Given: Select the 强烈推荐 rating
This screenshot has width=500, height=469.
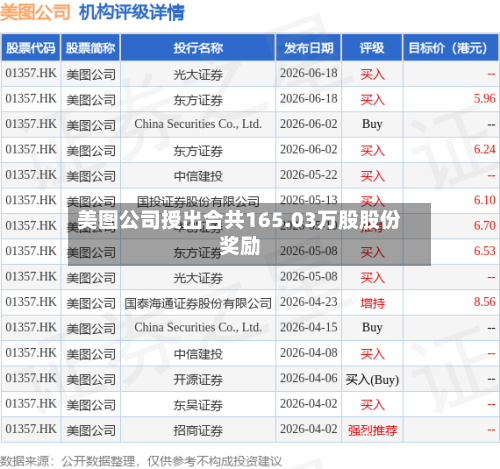Looking at the screenshot, I should [x=372, y=430].
